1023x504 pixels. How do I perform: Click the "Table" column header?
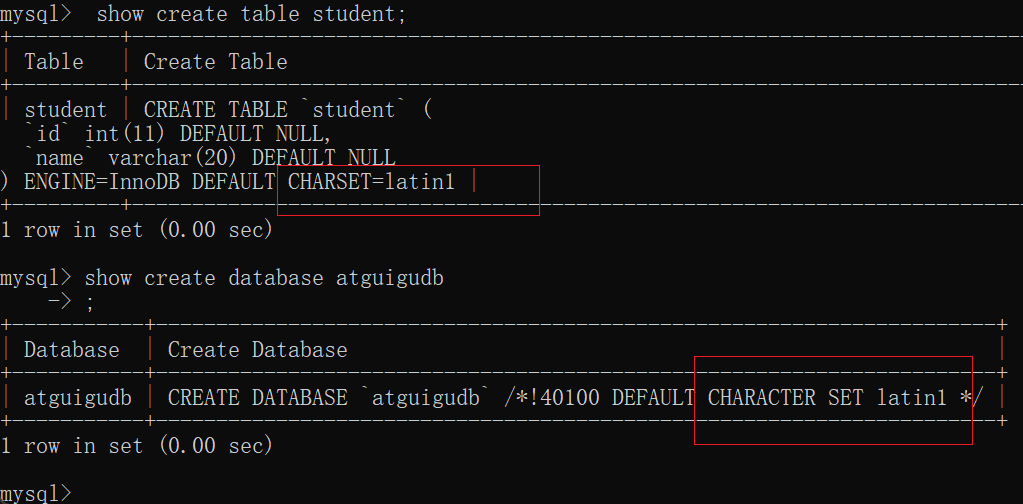coord(53,62)
